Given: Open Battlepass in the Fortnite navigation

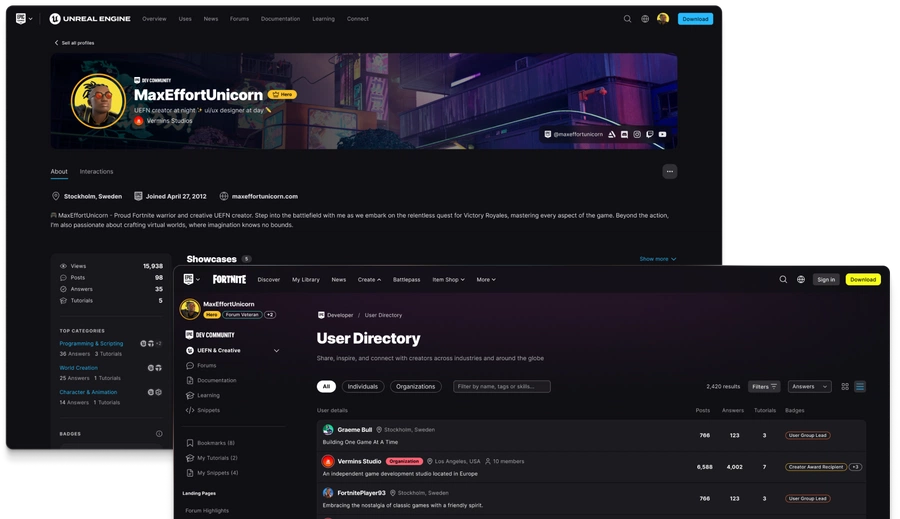Looking at the screenshot, I should [407, 280].
